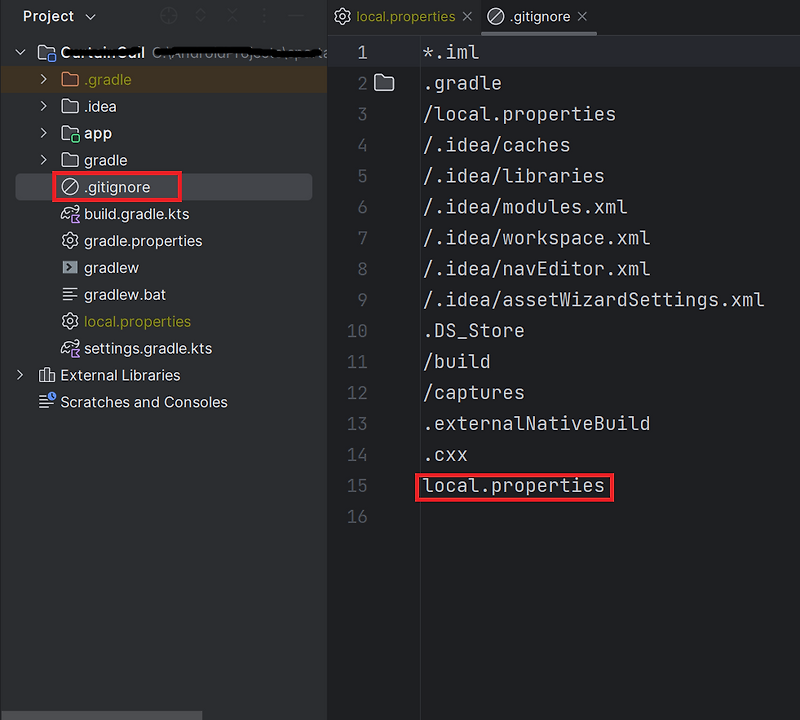Image resolution: width=800 pixels, height=720 pixels.
Task: Collapse the project root node
Action: tap(20, 51)
